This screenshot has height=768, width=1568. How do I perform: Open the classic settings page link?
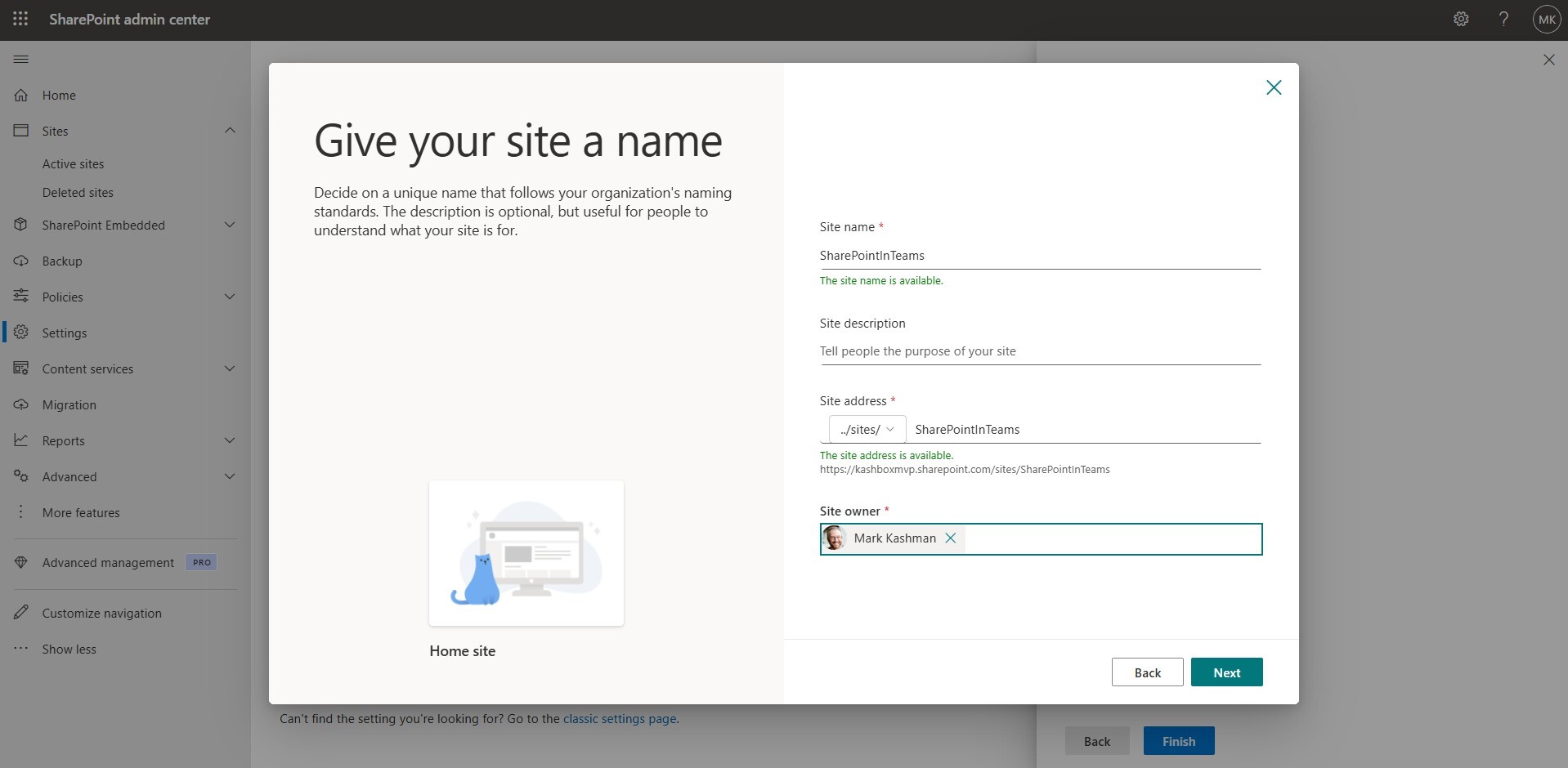pos(620,718)
